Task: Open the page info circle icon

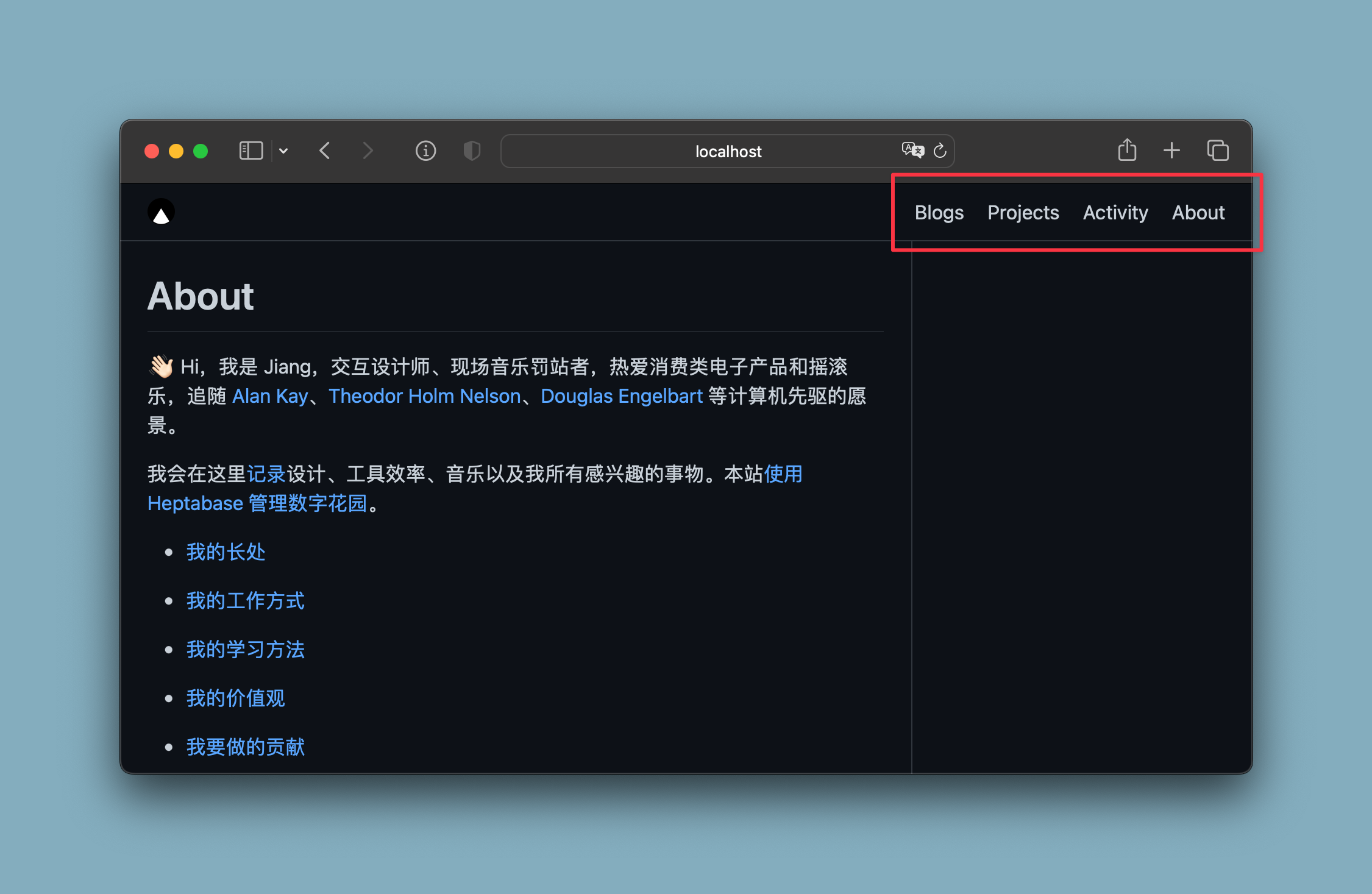Action: tap(425, 151)
